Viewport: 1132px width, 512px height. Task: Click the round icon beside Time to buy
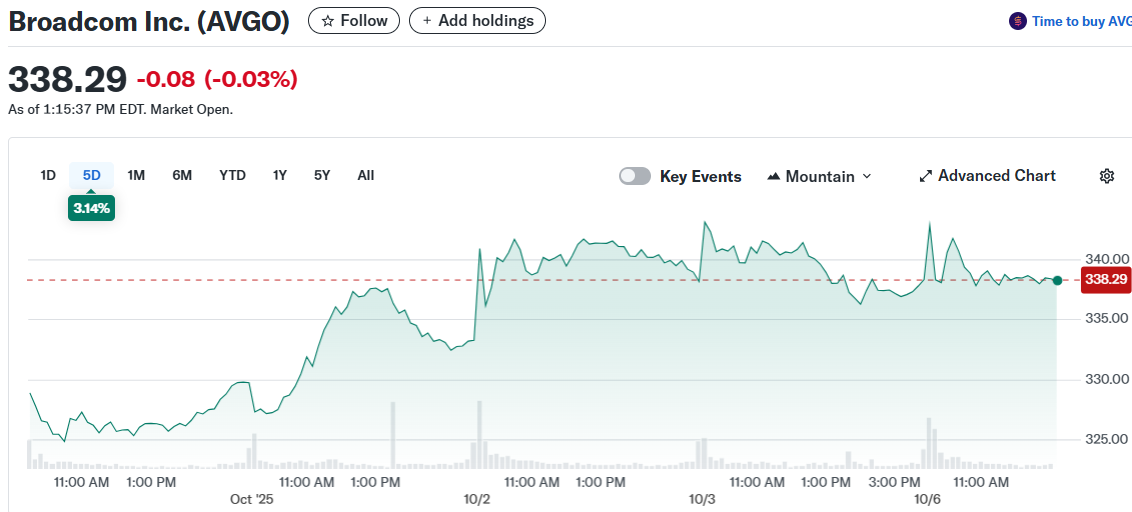1018,21
